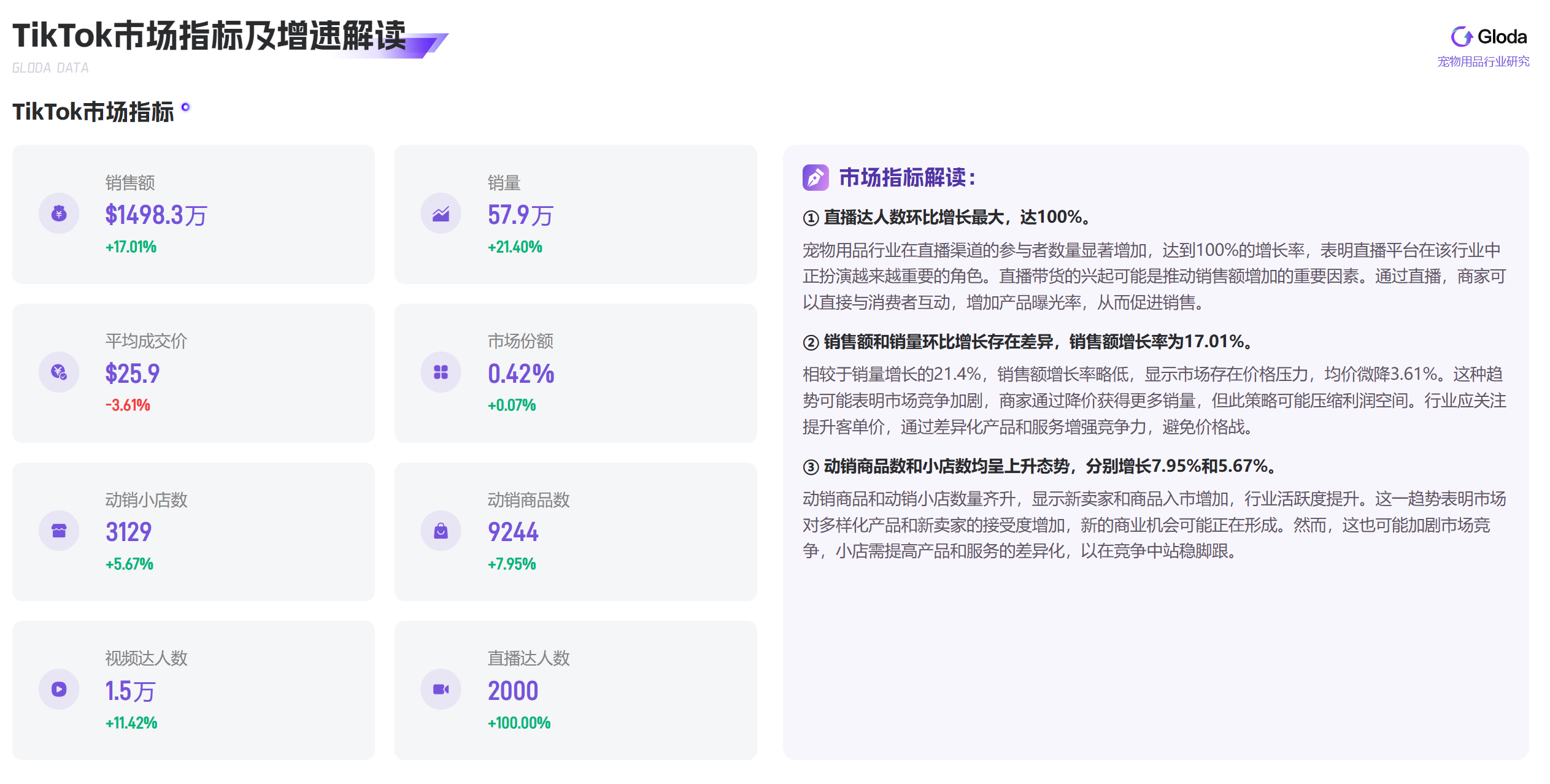Click the paragraph beginning 动销商品和动销小店数量齐升
Image resolution: width=1550 pixels, height=784 pixels.
[x=1155, y=525]
